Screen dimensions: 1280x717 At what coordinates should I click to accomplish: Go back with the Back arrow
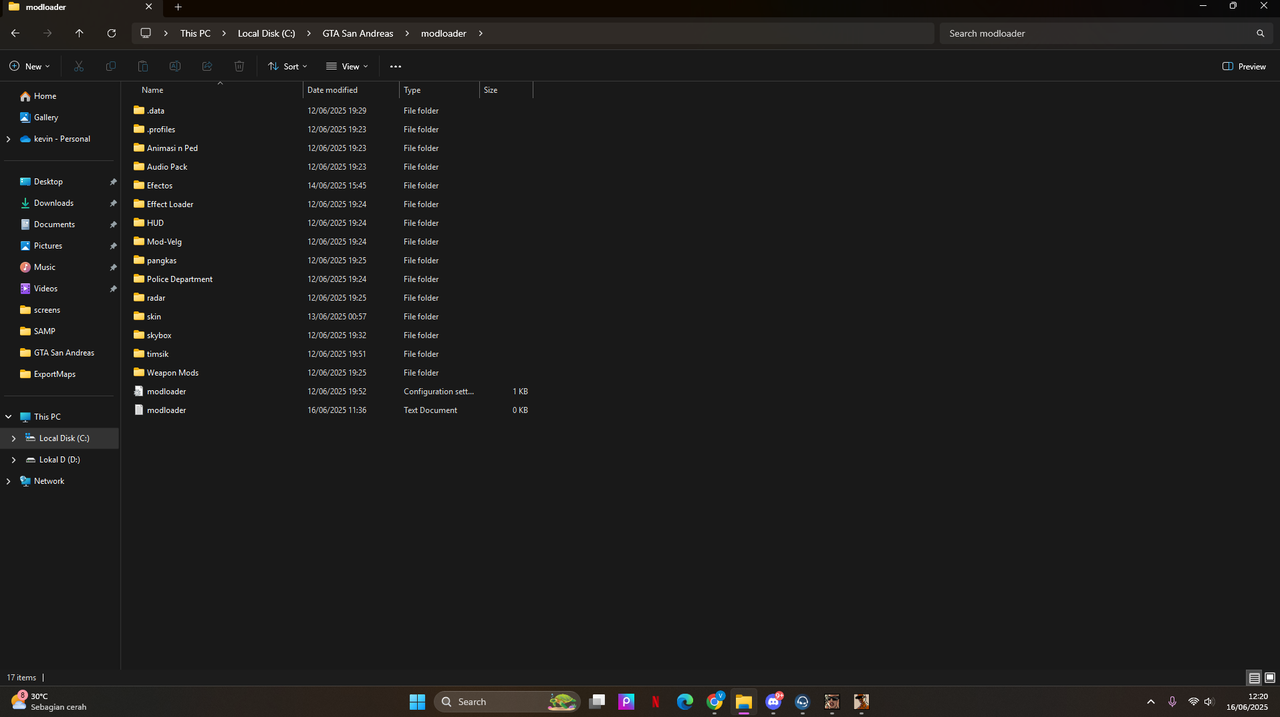[15, 33]
